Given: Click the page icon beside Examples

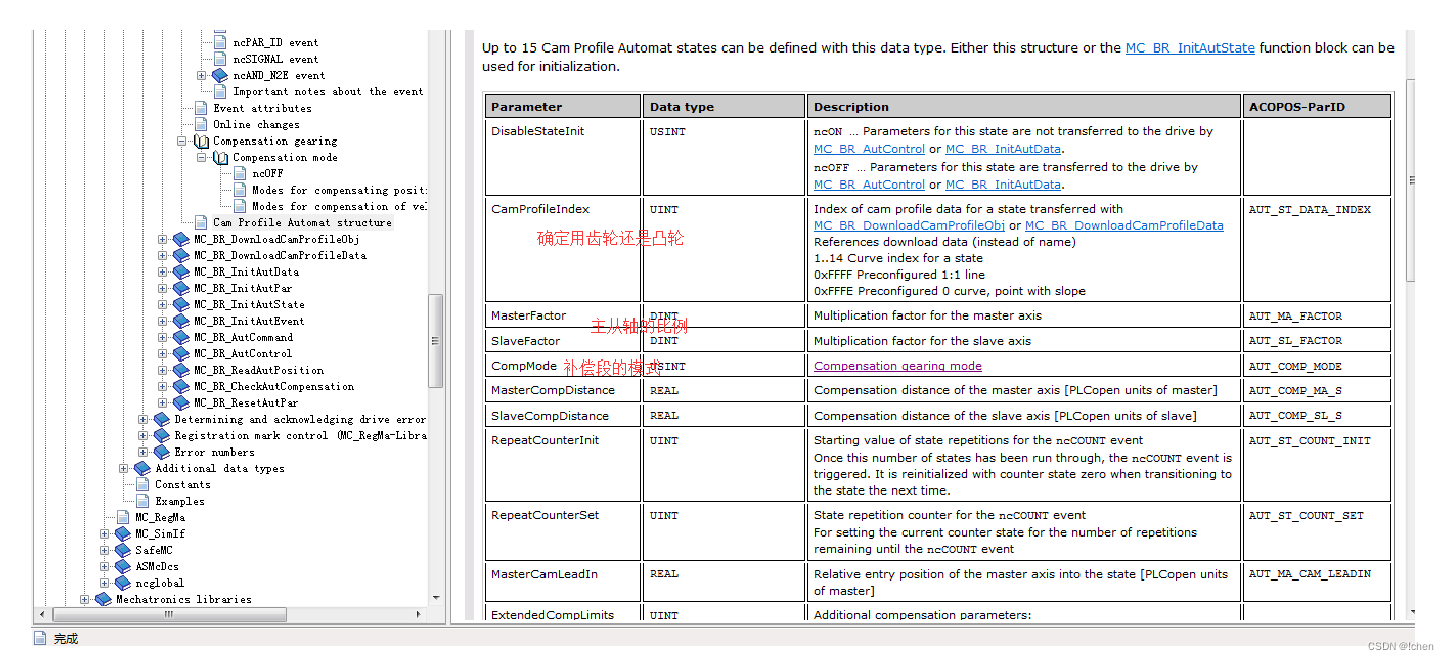Looking at the screenshot, I should [x=142, y=501].
